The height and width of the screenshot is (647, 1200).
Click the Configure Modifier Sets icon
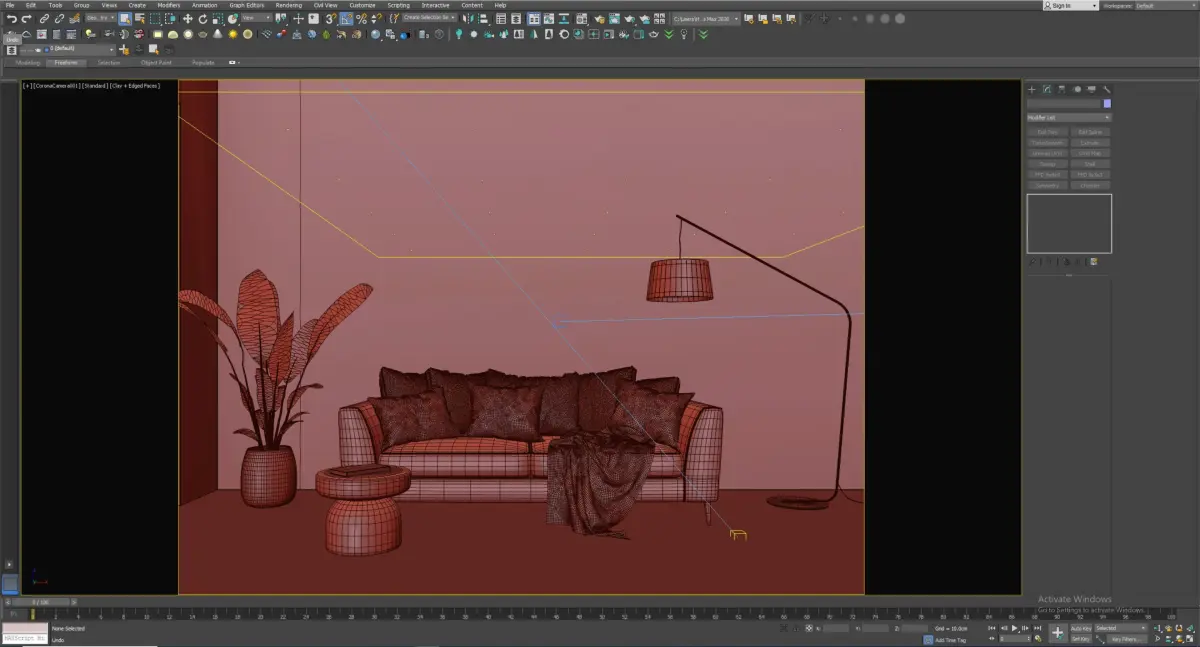click(x=1093, y=262)
